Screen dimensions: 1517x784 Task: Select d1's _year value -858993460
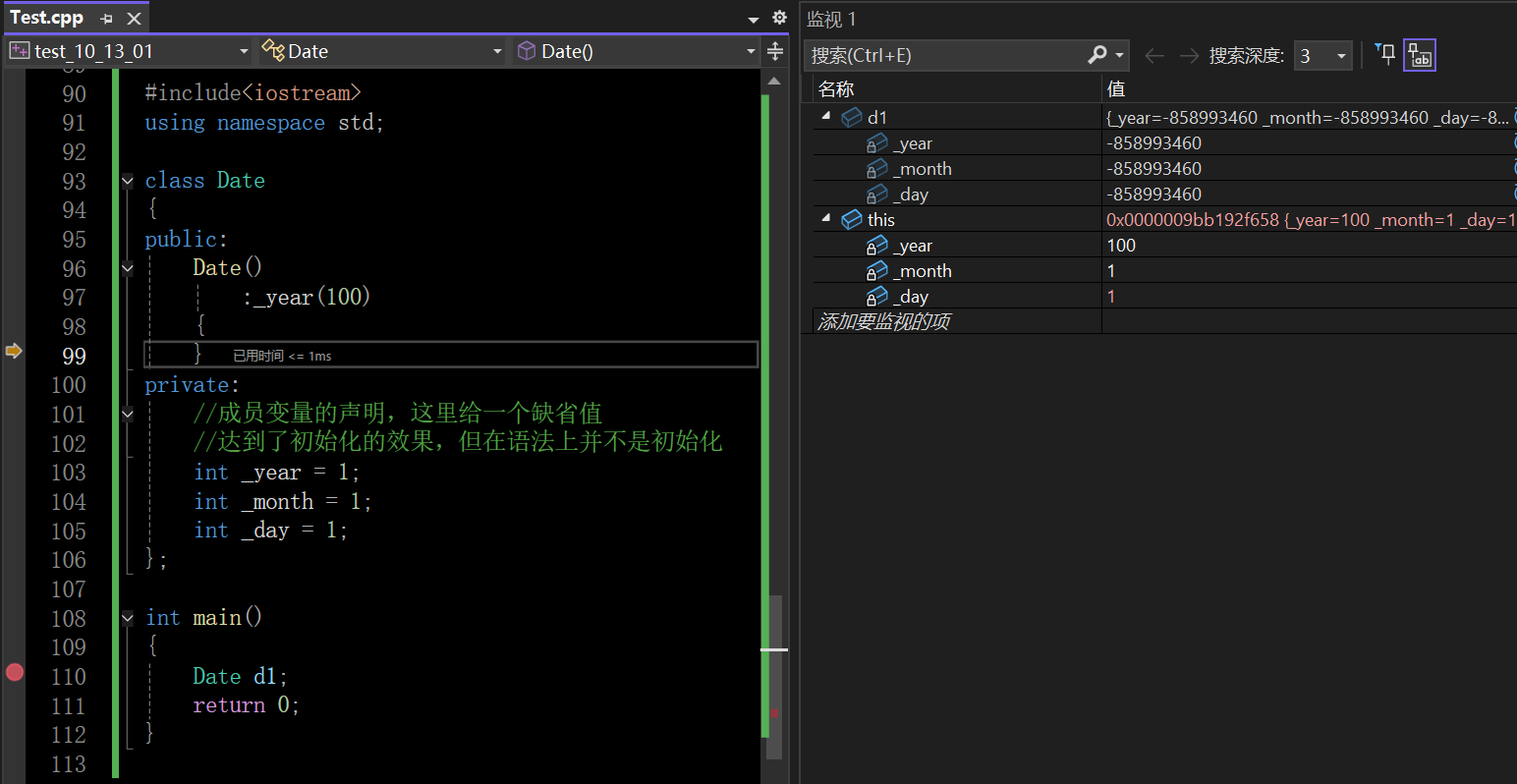(1153, 143)
